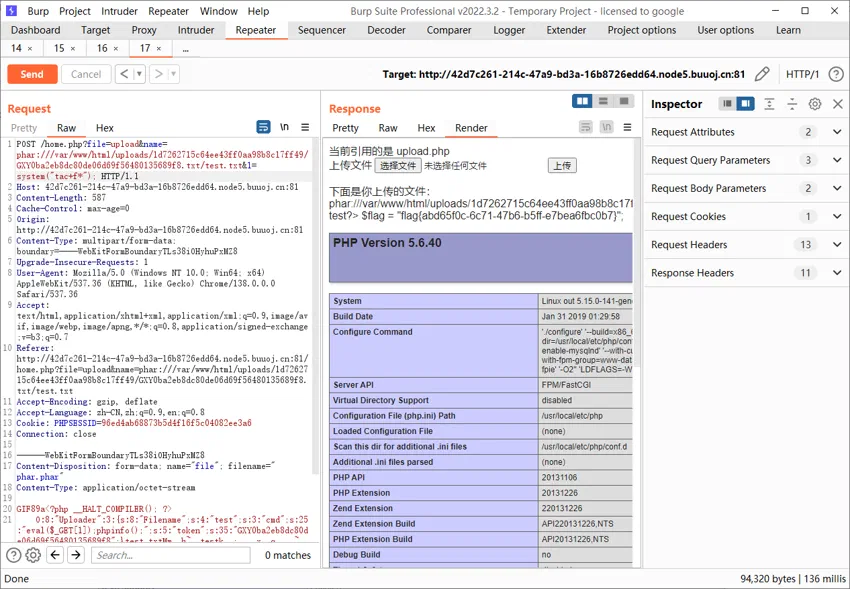This screenshot has height=589, width=850.
Task: Switch Request view to Pretty
Action: (x=24, y=128)
